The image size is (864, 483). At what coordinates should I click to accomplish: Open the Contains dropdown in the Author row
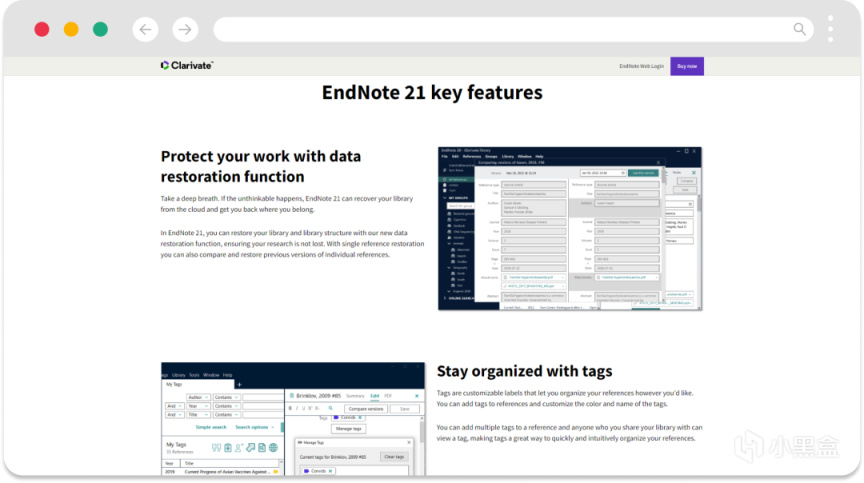point(226,397)
